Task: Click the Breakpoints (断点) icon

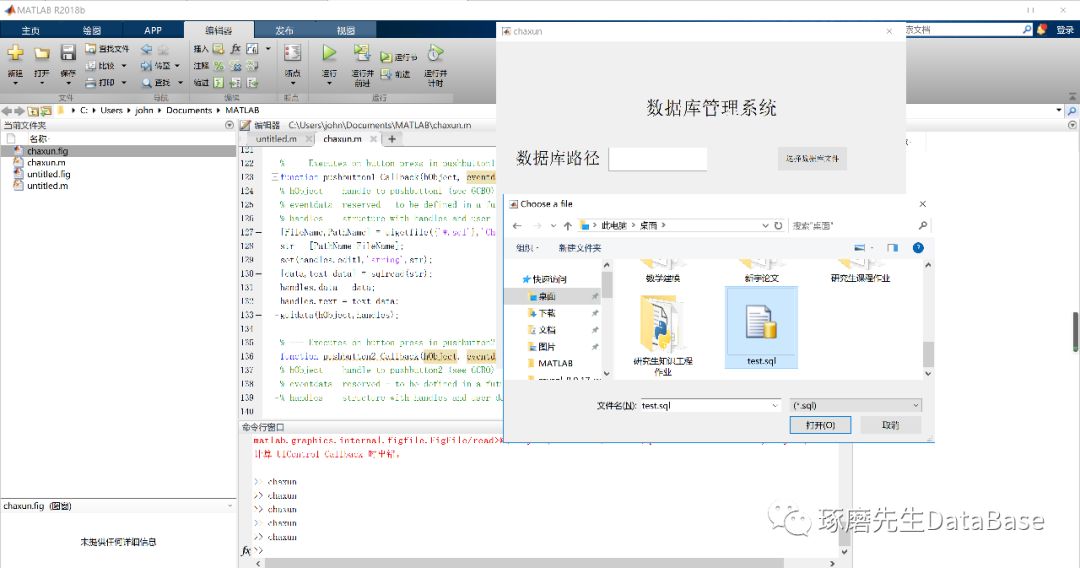Action: [293, 53]
